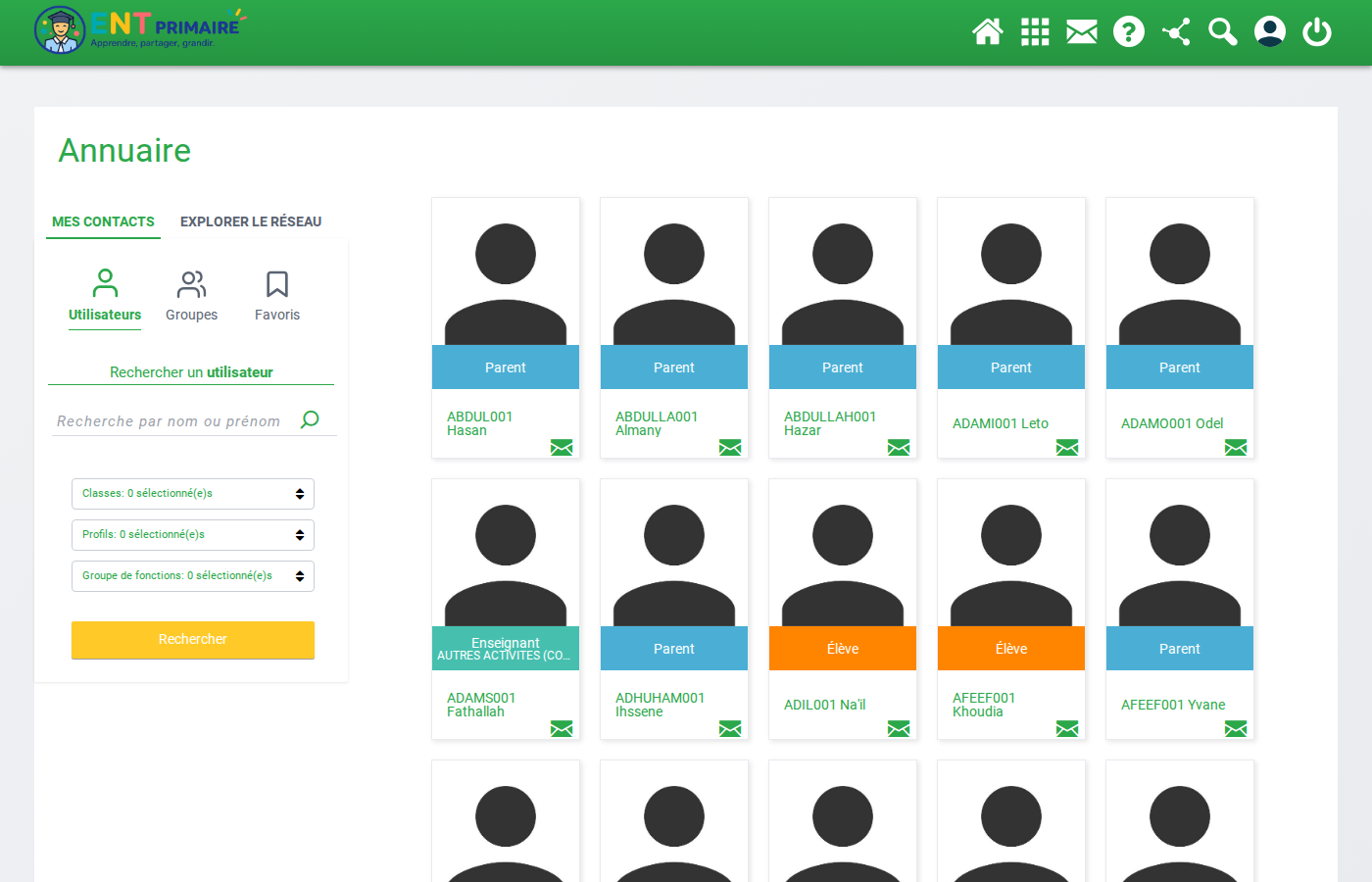Open the user account icon in header
The height and width of the screenshot is (882, 1372).
coord(1270,32)
